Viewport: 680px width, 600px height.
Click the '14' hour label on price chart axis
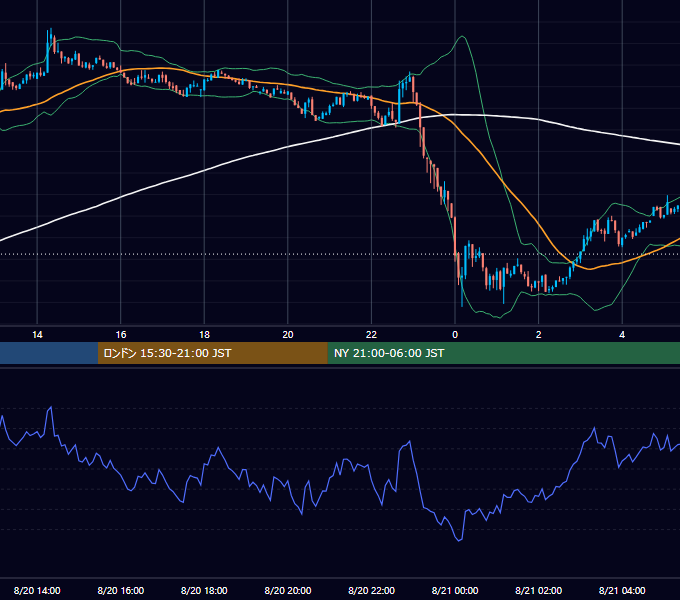(x=37, y=335)
